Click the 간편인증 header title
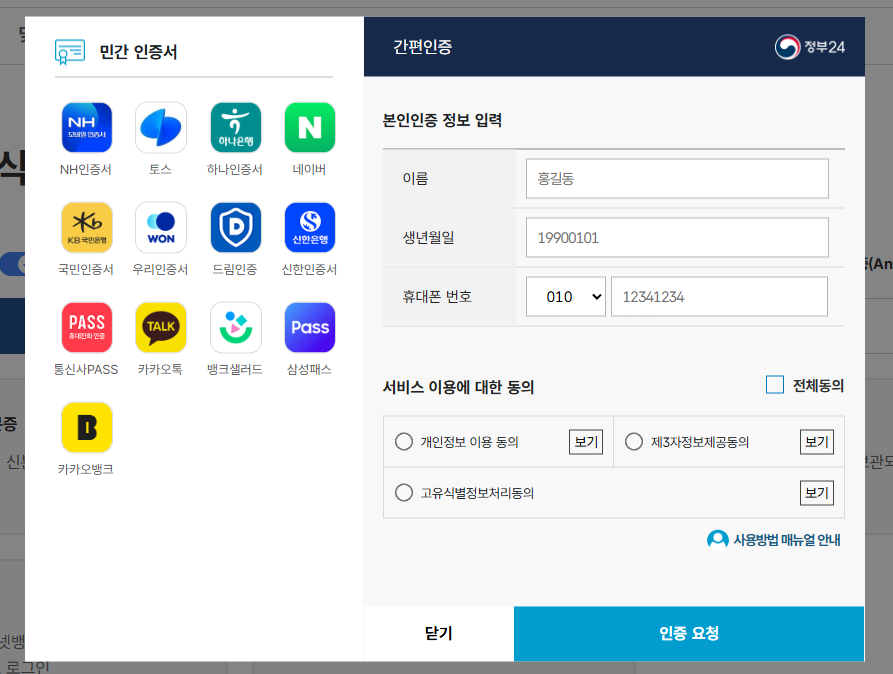893x674 pixels. 423,47
